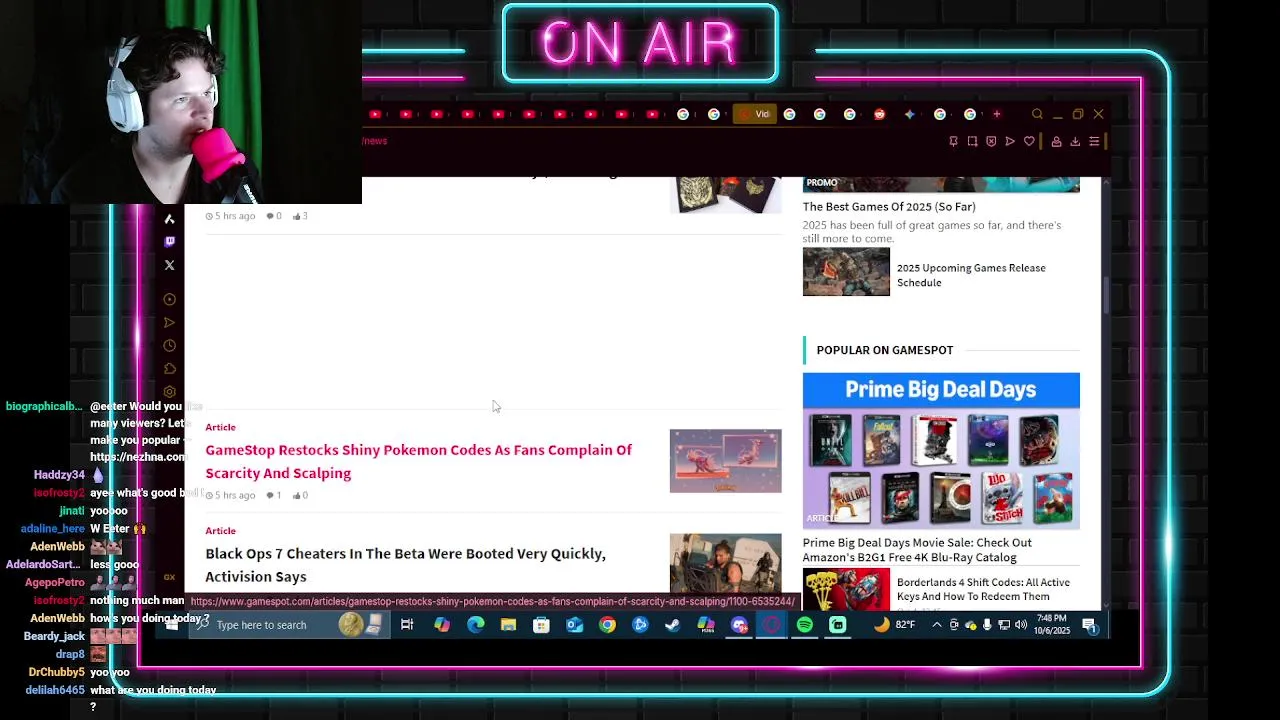Image resolution: width=1280 pixels, height=720 pixels.
Task: Open the notification center icon
Action: click(1089, 626)
